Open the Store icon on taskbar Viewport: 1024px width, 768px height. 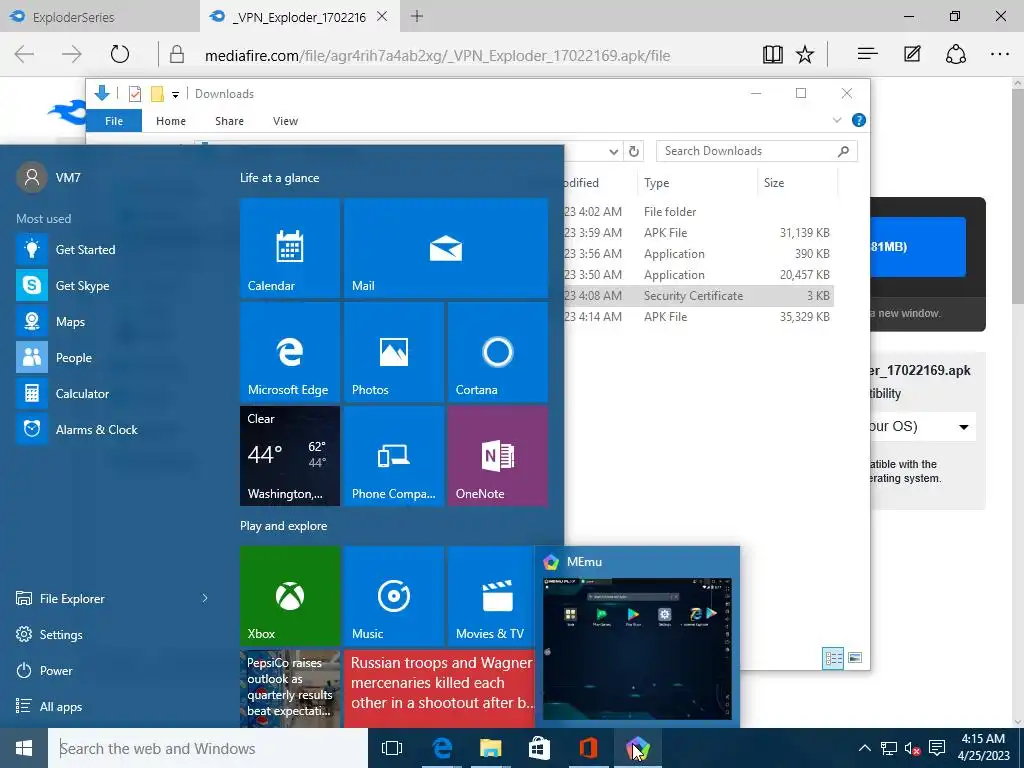click(539, 748)
